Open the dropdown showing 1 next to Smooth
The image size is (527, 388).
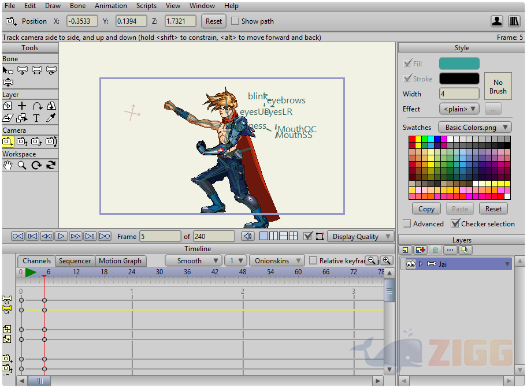(236, 261)
